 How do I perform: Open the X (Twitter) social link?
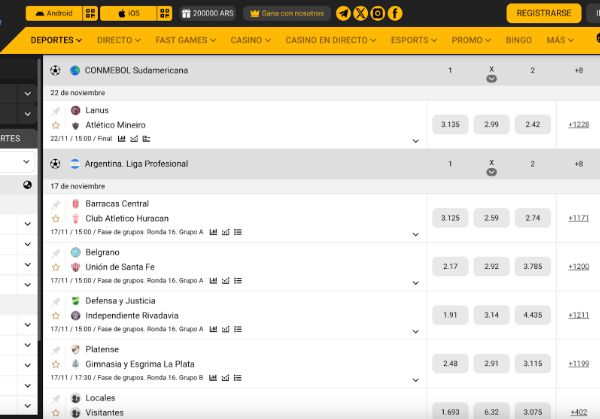click(360, 13)
